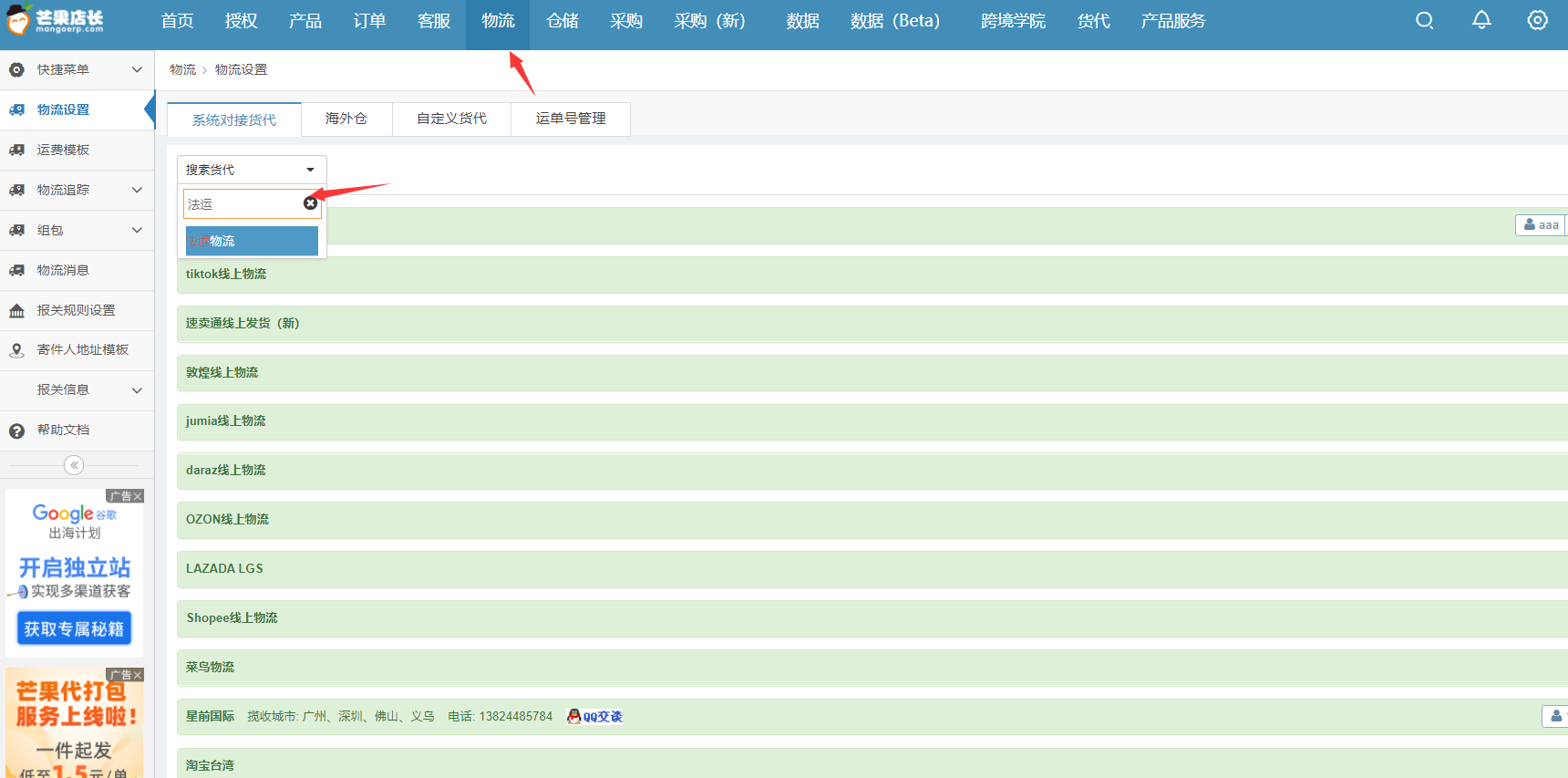Open the 首页 top menu

coord(178,20)
